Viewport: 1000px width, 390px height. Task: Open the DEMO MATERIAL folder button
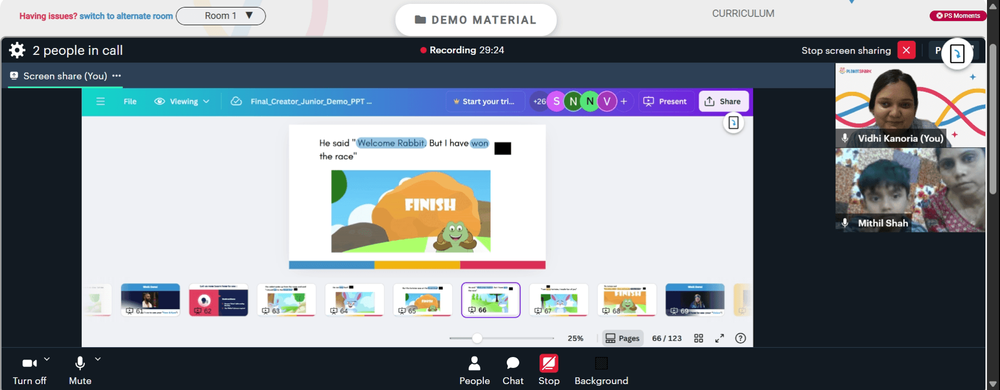tap(476, 20)
